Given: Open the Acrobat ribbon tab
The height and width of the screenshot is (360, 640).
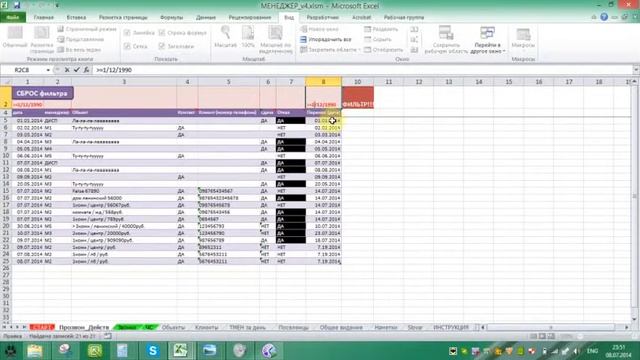Looking at the screenshot, I should [x=361, y=18].
